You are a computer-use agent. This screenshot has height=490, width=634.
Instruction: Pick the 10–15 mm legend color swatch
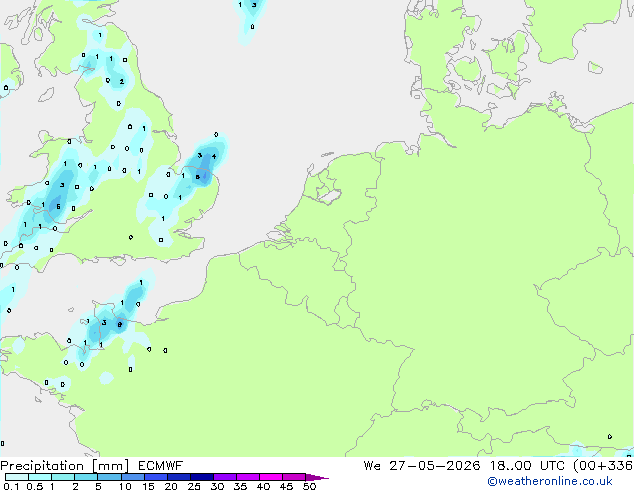133,477
